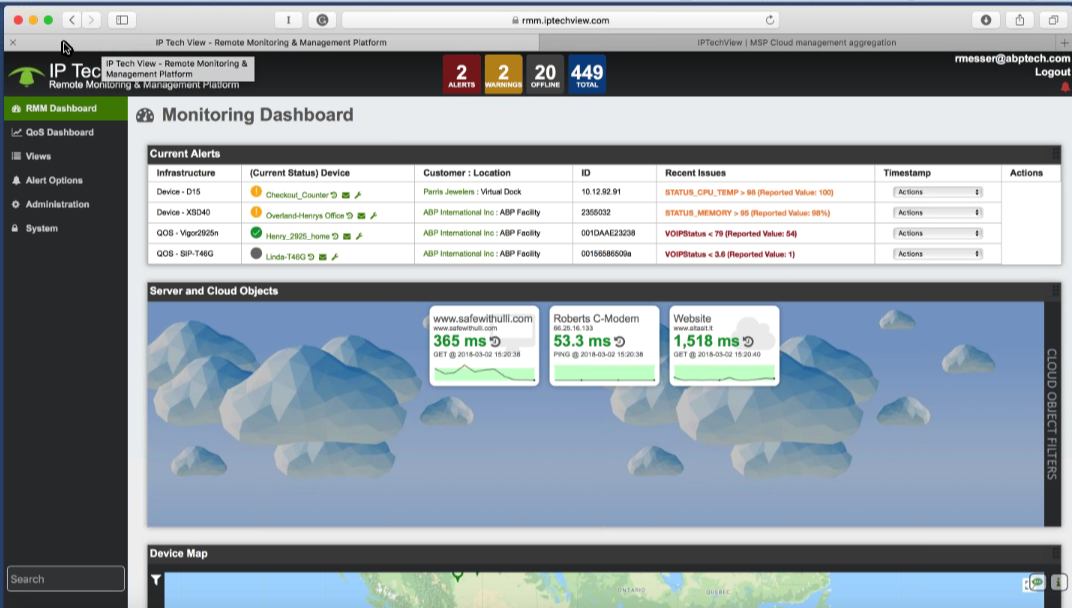The width and height of the screenshot is (1072, 608).
Task: Open Actions dropdown for Checkout_Counter row
Action: pos(937,192)
